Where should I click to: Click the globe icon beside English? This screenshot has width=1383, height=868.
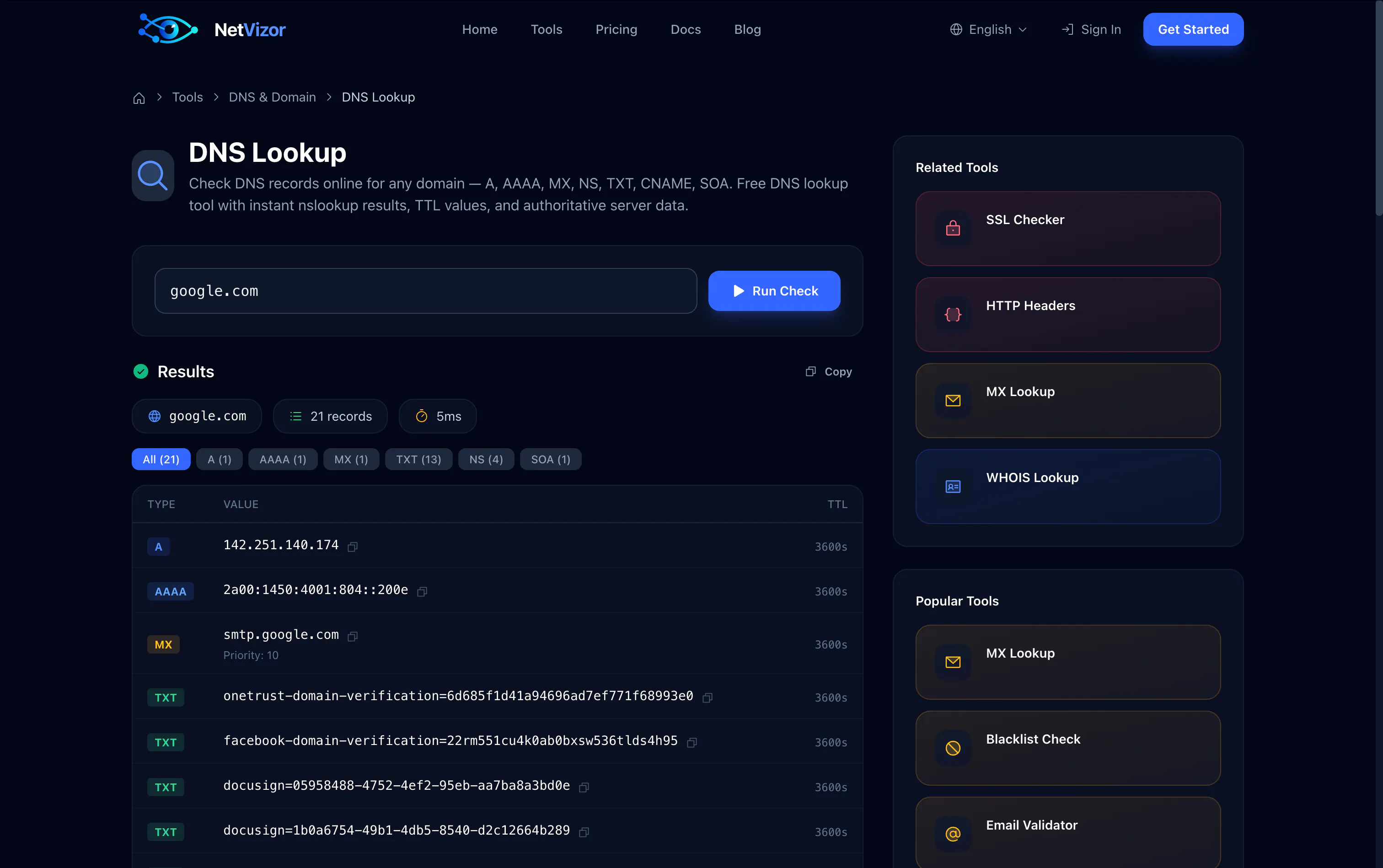point(956,29)
